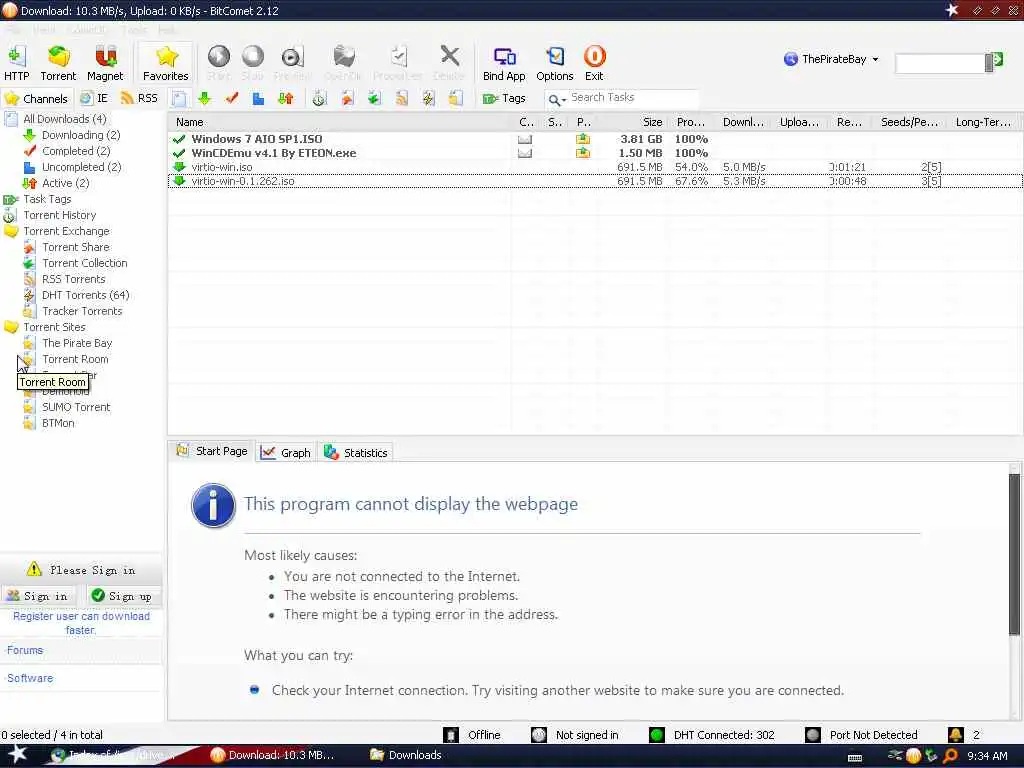Click the HTTP download toolbar icon
This screenshot has width=1024, height=768.
[x=16, y=63]
